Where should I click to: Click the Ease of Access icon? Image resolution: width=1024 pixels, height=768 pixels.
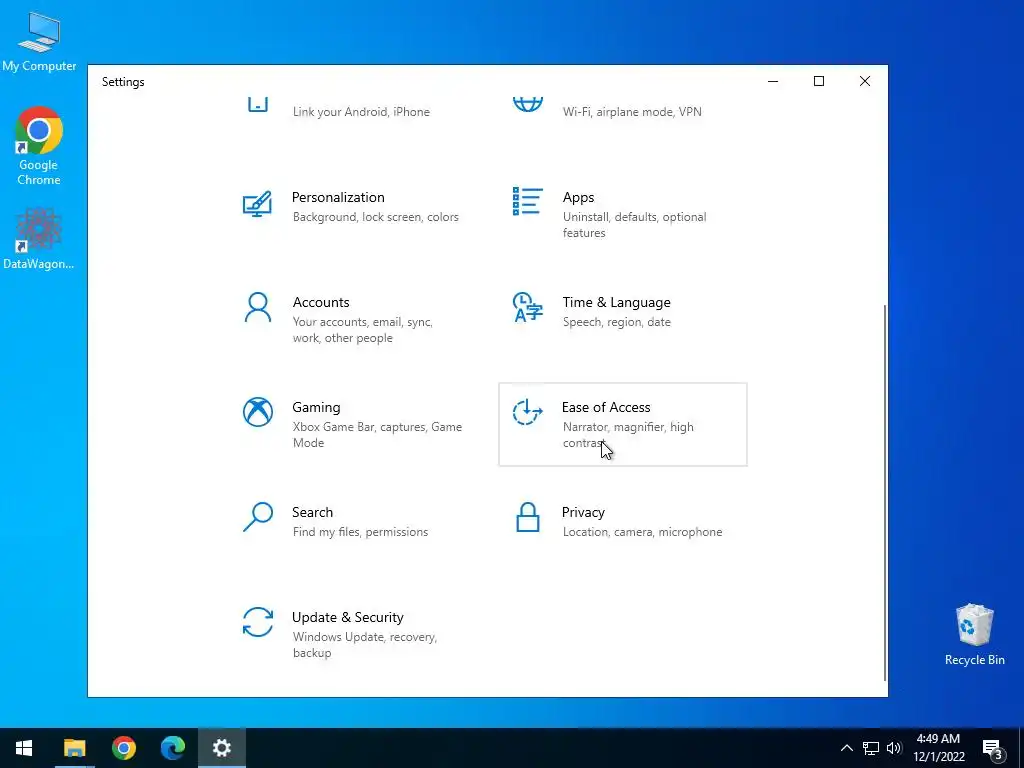528,412
